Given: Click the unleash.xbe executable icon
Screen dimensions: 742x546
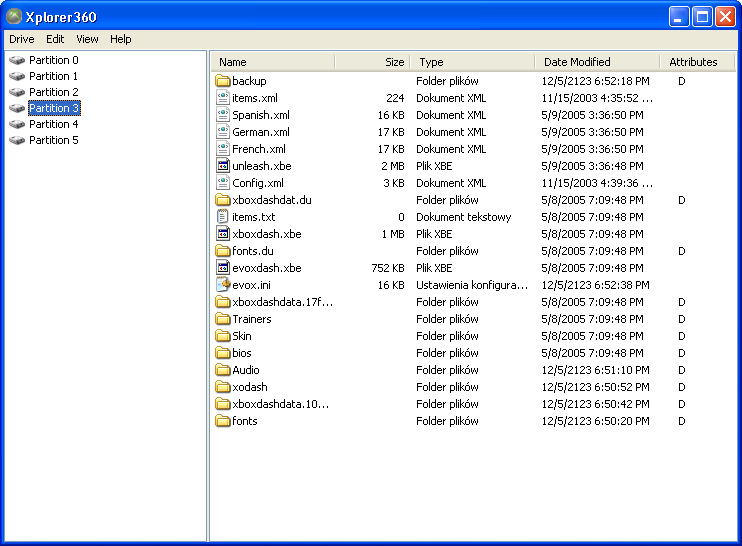Looking at the screenshot, I should [222, 166].
